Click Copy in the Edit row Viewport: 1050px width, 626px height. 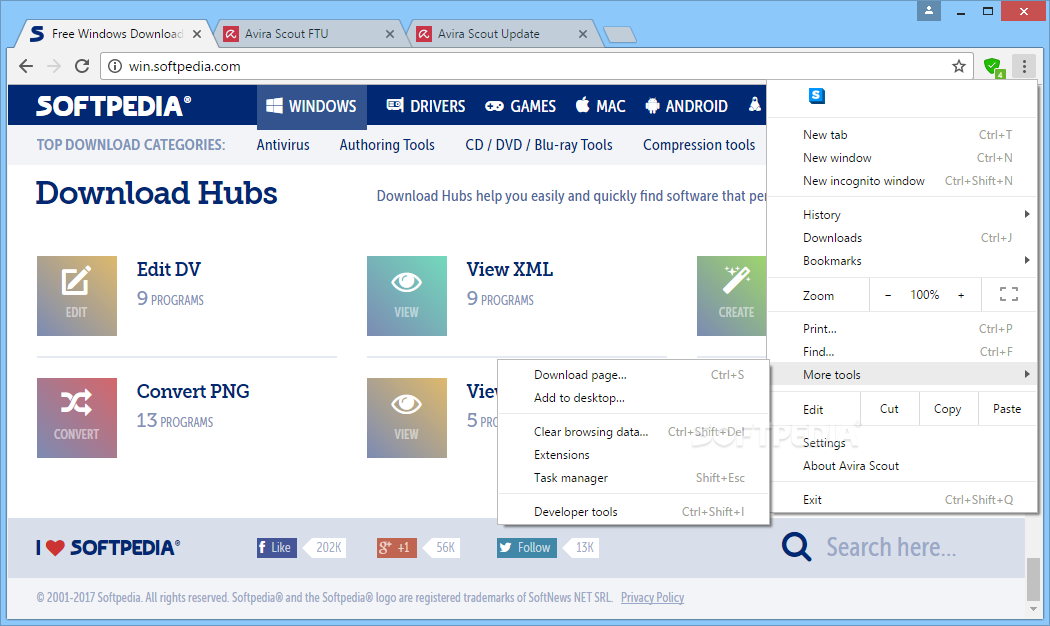coord(948,409)
